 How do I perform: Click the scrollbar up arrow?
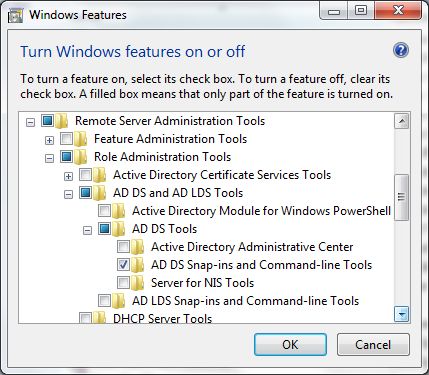[402, 121]
